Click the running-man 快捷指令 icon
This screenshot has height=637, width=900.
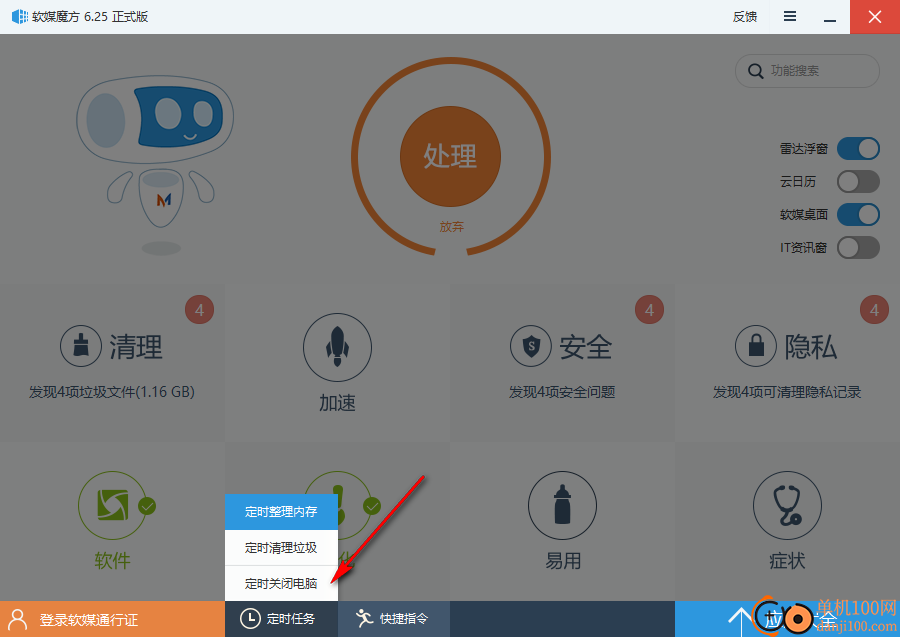click(x=364, y=618)
